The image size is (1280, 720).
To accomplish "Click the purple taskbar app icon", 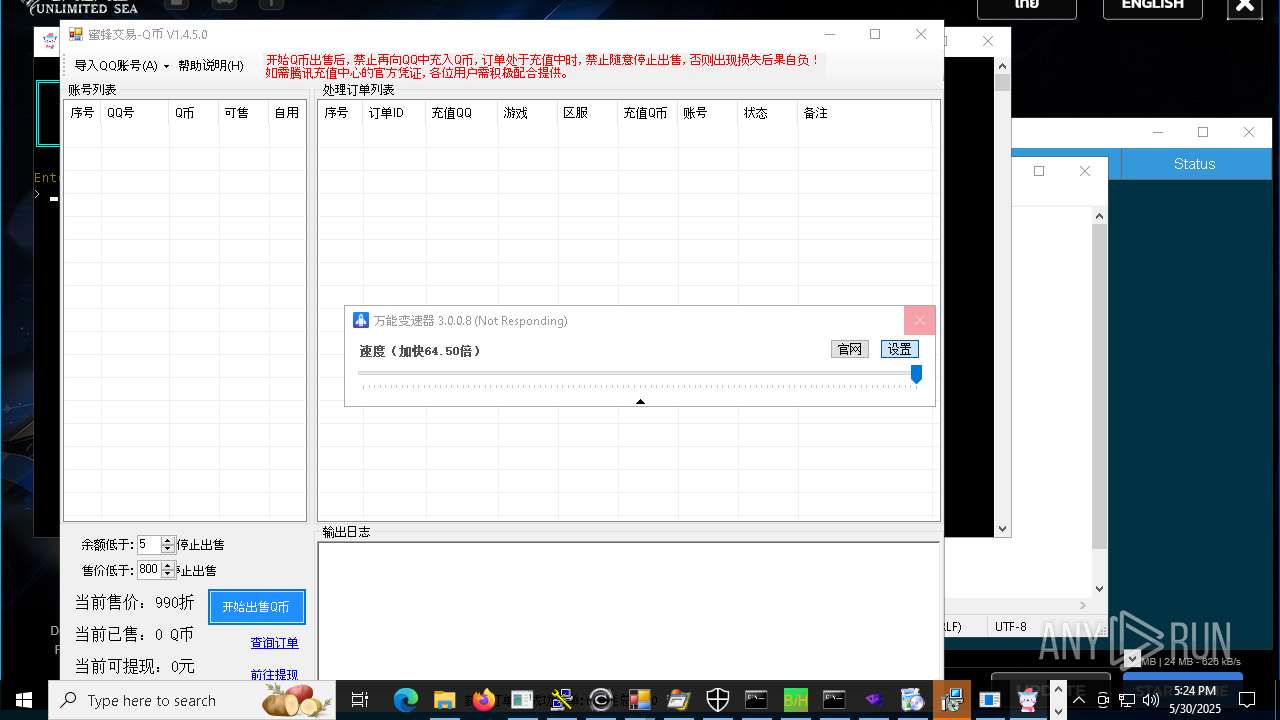I will coord(873,700).
